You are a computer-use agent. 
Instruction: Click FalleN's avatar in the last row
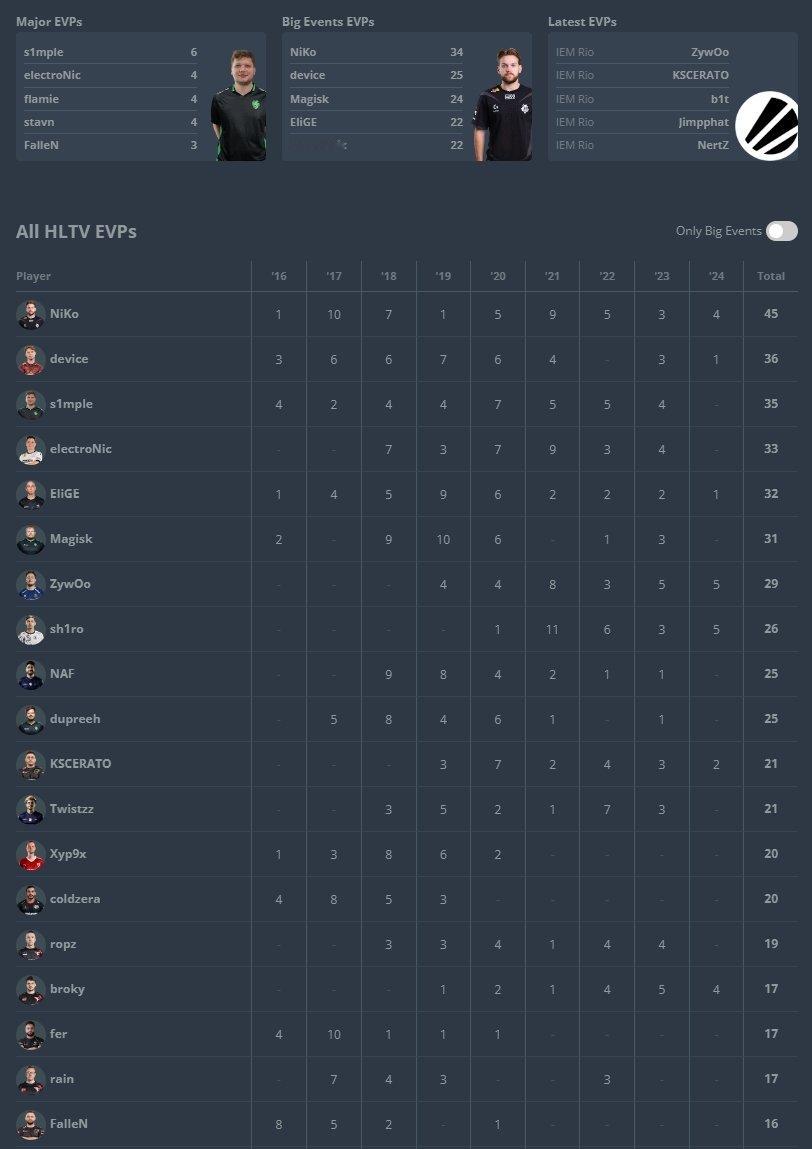31,1125
